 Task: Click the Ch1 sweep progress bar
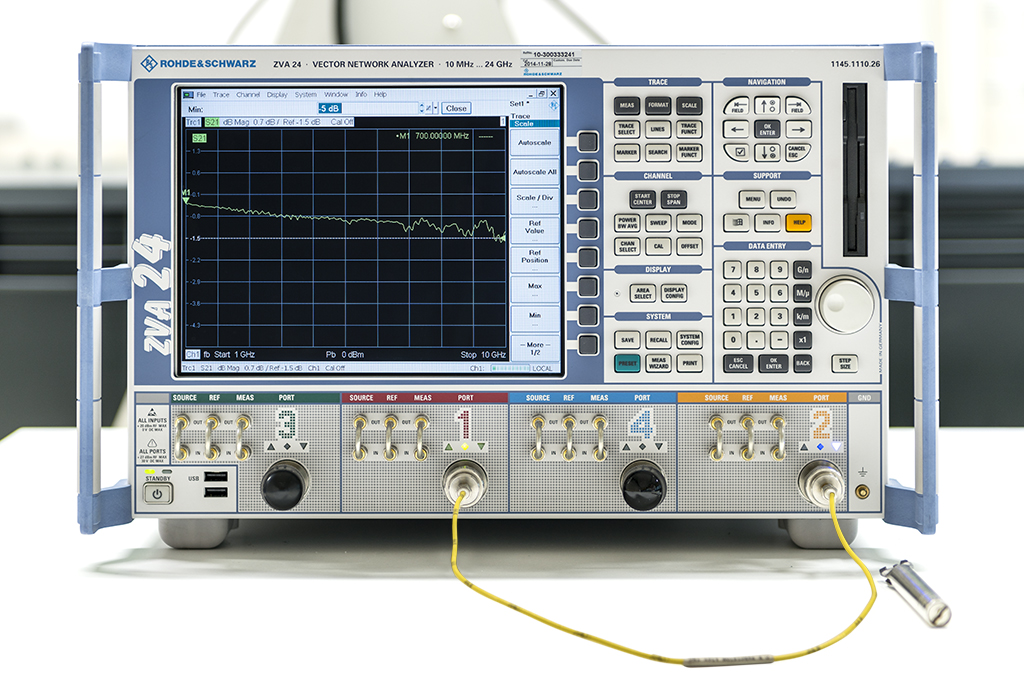pos(509,368)
